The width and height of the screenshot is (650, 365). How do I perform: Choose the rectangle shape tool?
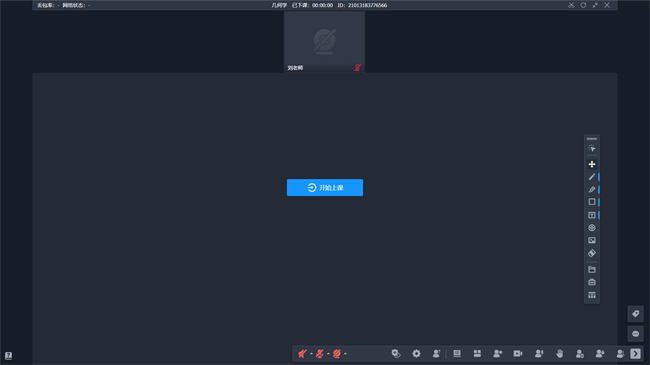592,202
